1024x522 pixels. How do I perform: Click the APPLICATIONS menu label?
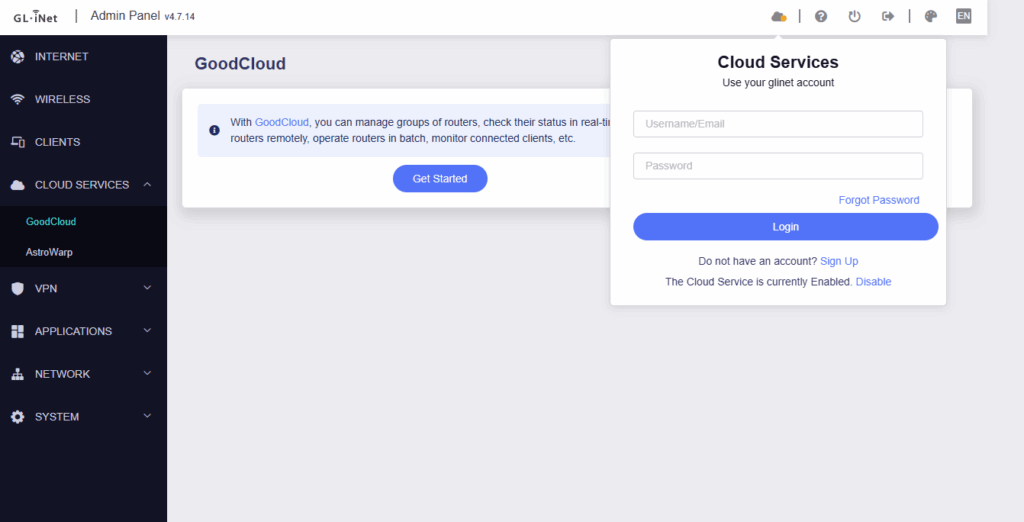tap(73, 331)
